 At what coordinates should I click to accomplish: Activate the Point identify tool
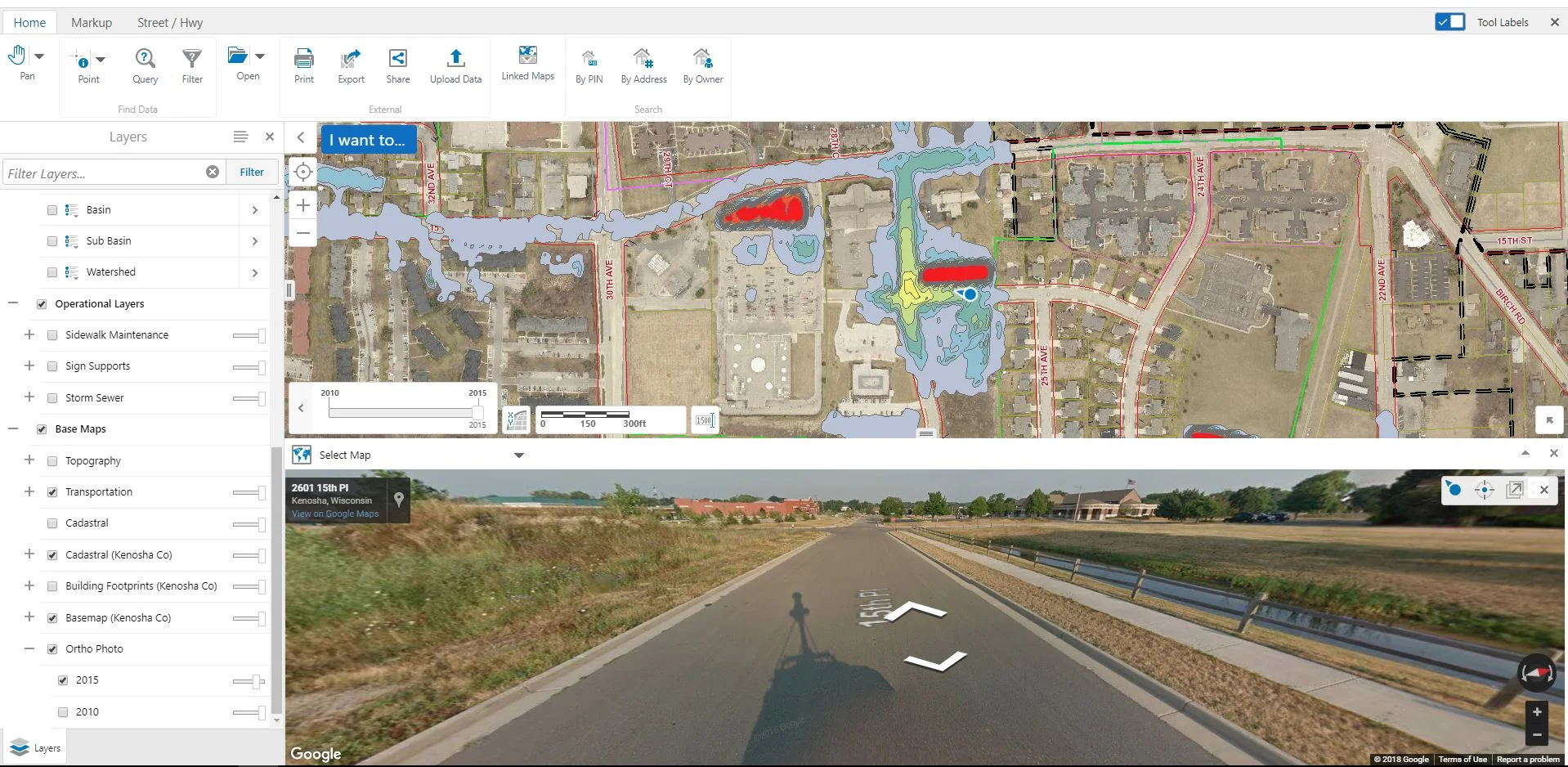click(x=83, y=61)
